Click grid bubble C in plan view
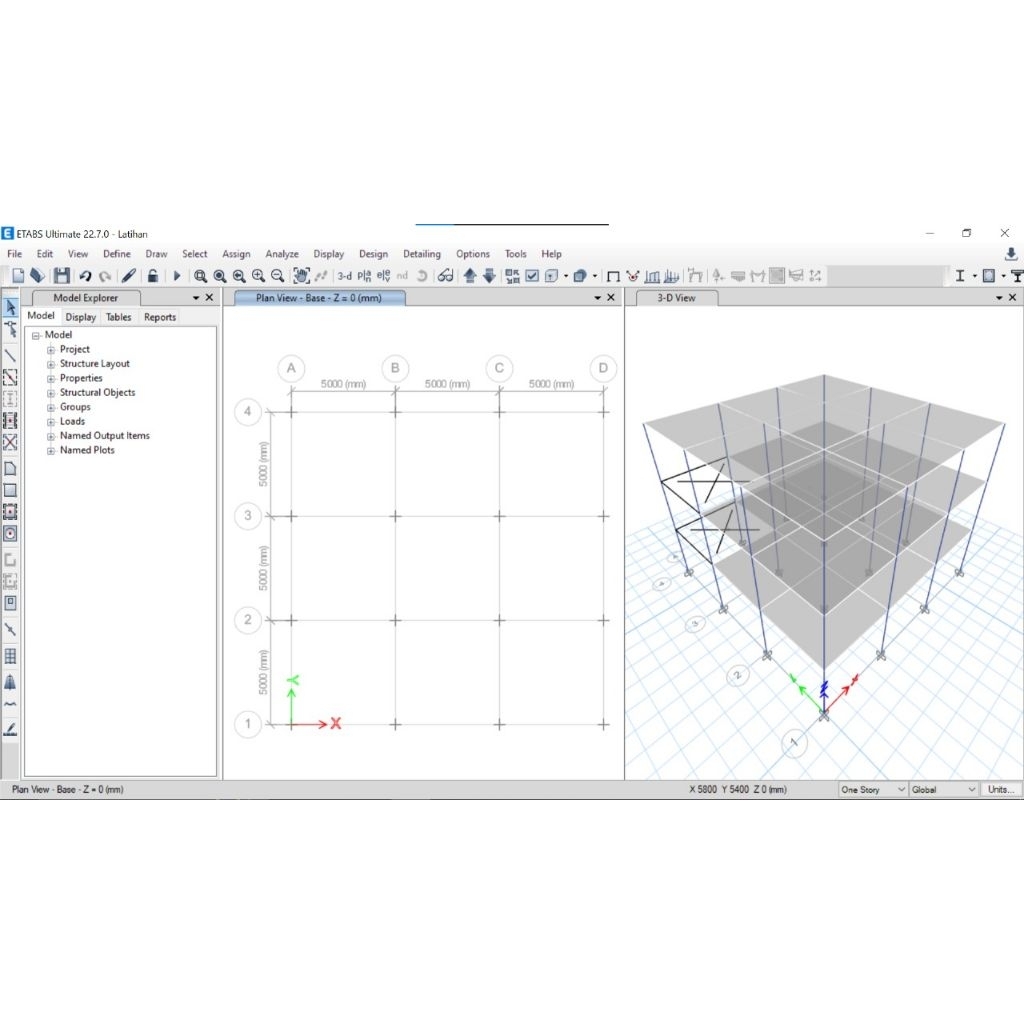Viewport: 1024px width, 1024px height. (499, 368)
